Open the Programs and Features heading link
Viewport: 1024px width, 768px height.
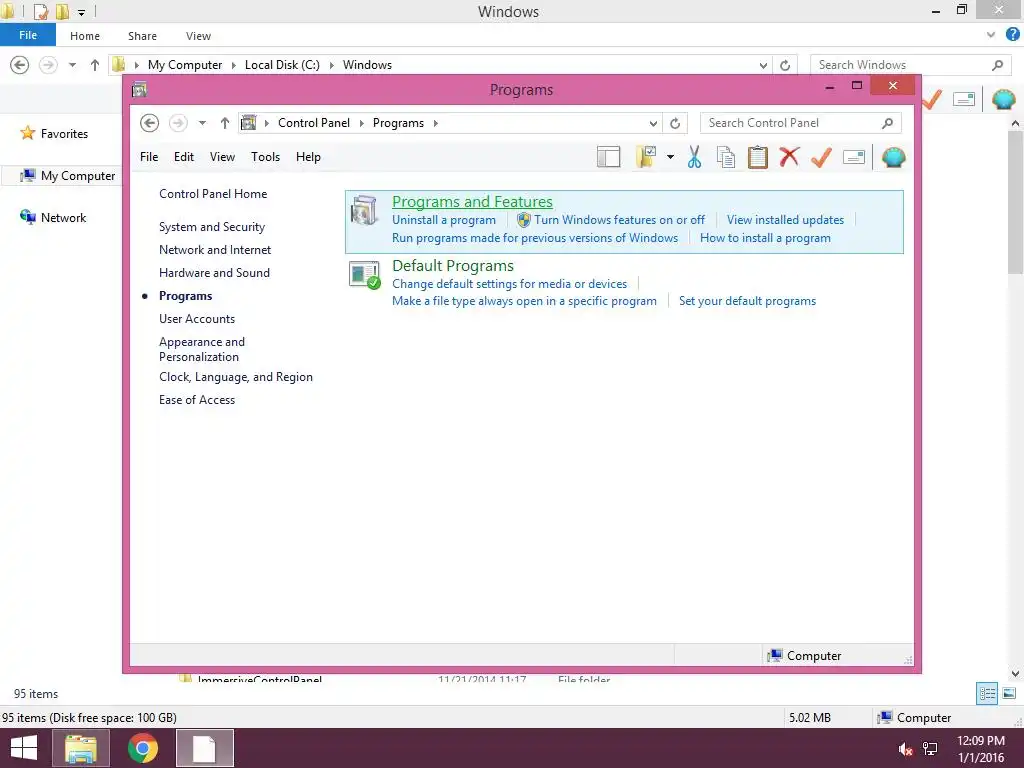[472, 202]
